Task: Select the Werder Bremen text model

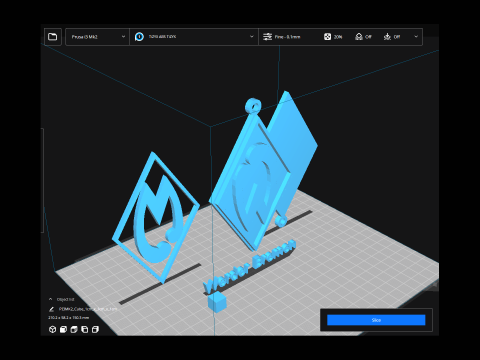Action: 249,267
